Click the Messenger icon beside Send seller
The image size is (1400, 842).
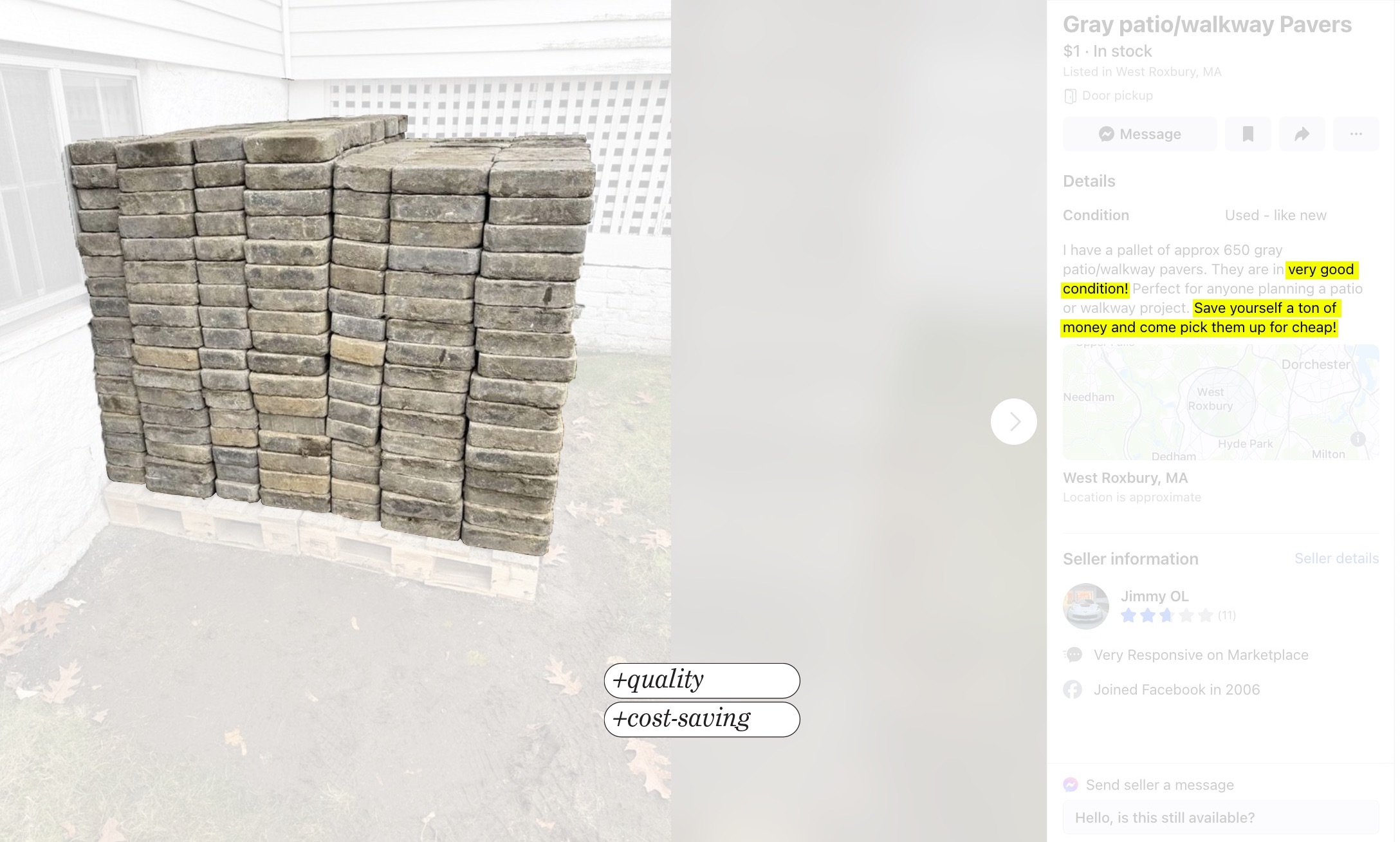click(1071, 785)
